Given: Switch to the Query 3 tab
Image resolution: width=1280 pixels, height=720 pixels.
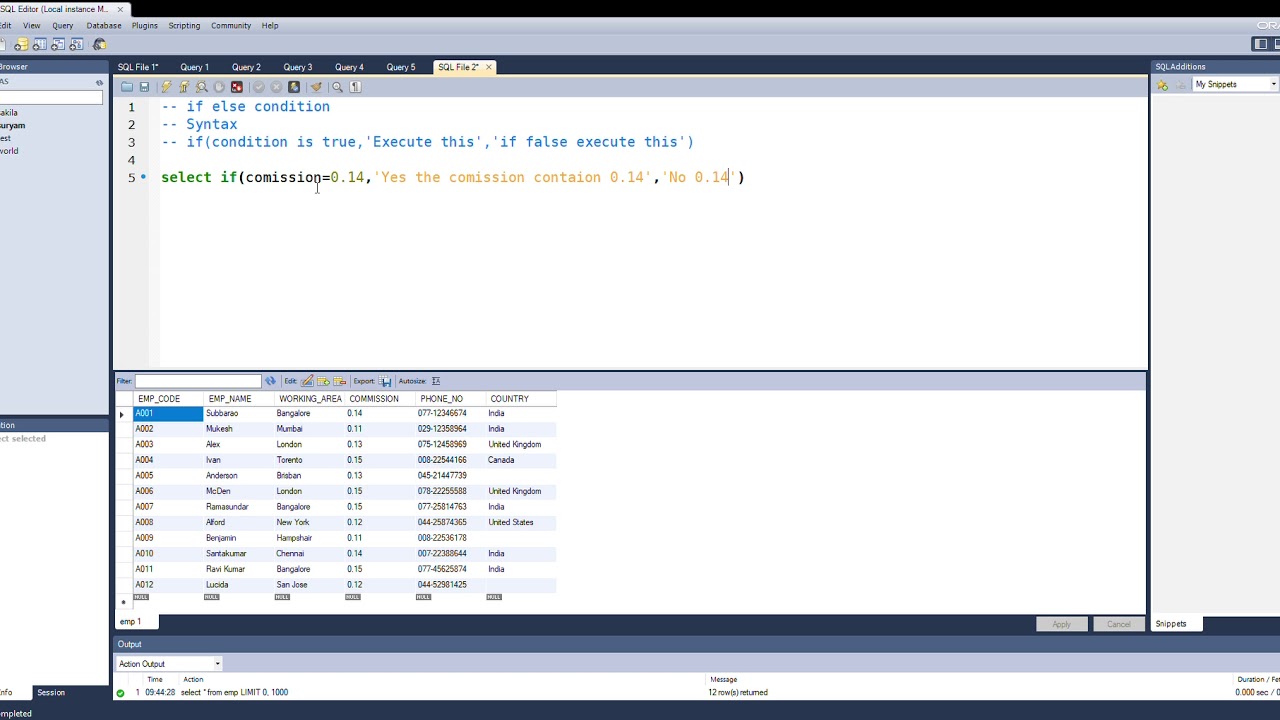Looking at the screenshot, I should tap(297, 67).
